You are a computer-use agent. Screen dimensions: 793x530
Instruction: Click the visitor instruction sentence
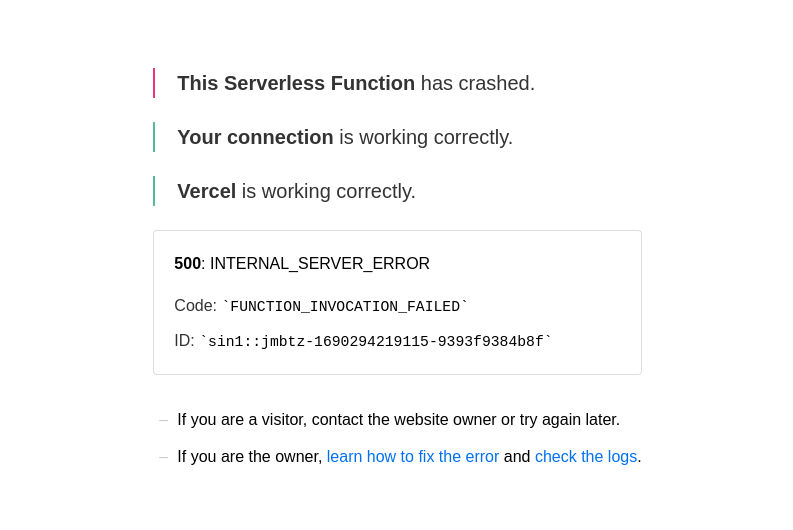(399, 419)
